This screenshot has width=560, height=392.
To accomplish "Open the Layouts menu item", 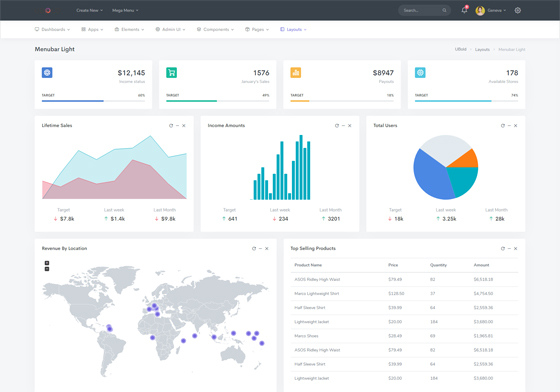I will pyautogui.click(x=293, y=29).
